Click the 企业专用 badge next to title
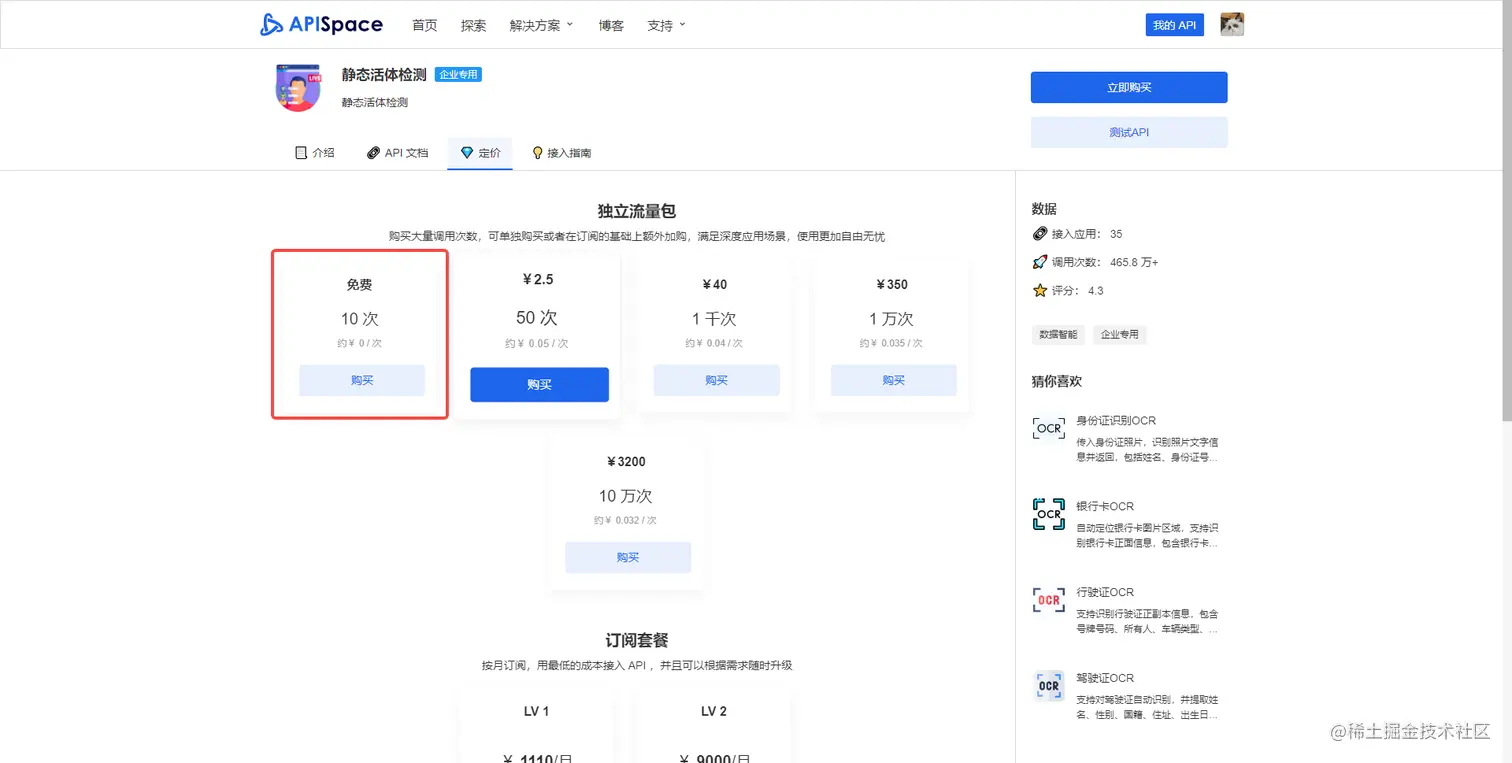The image size is (1512, 763). (458, 75)
